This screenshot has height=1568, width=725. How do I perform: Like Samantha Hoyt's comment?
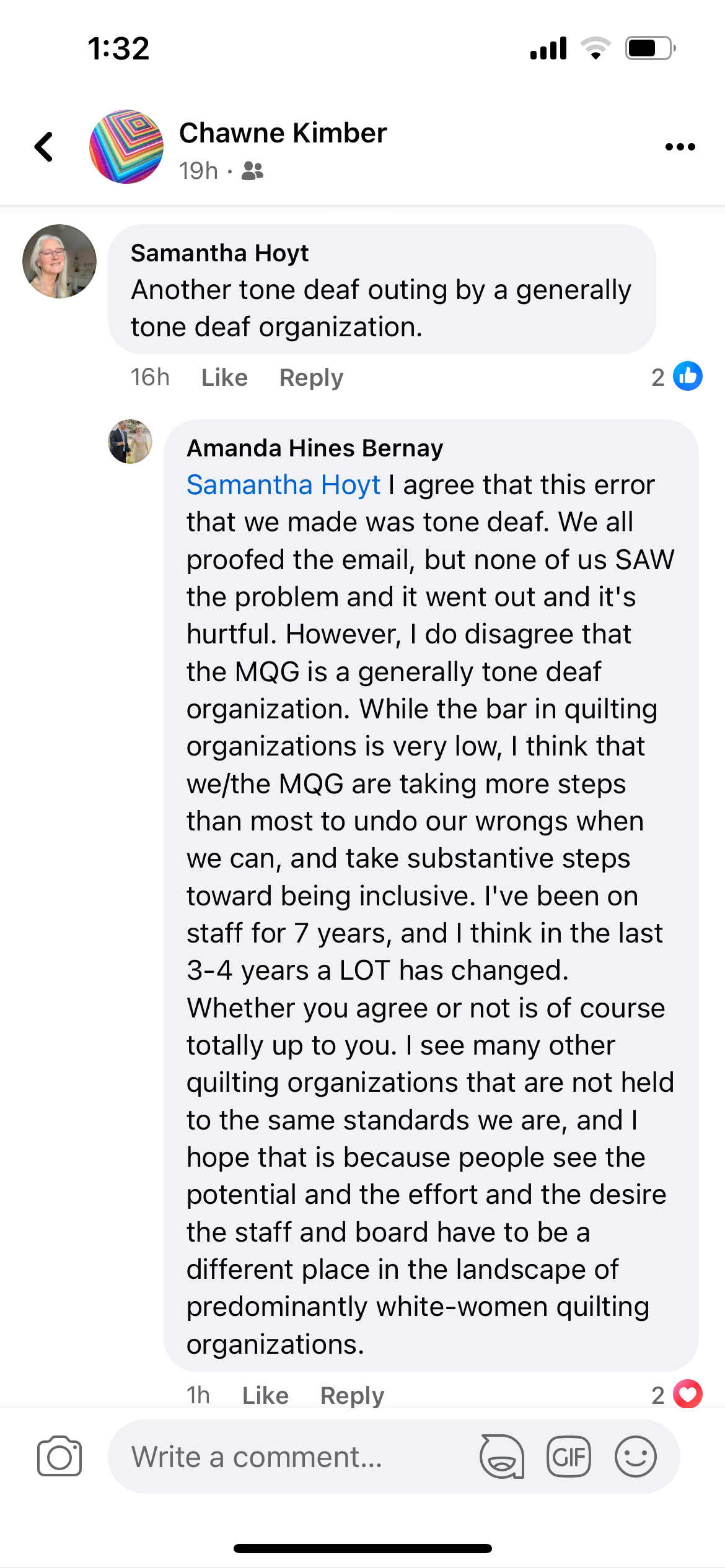coord(224,377)
